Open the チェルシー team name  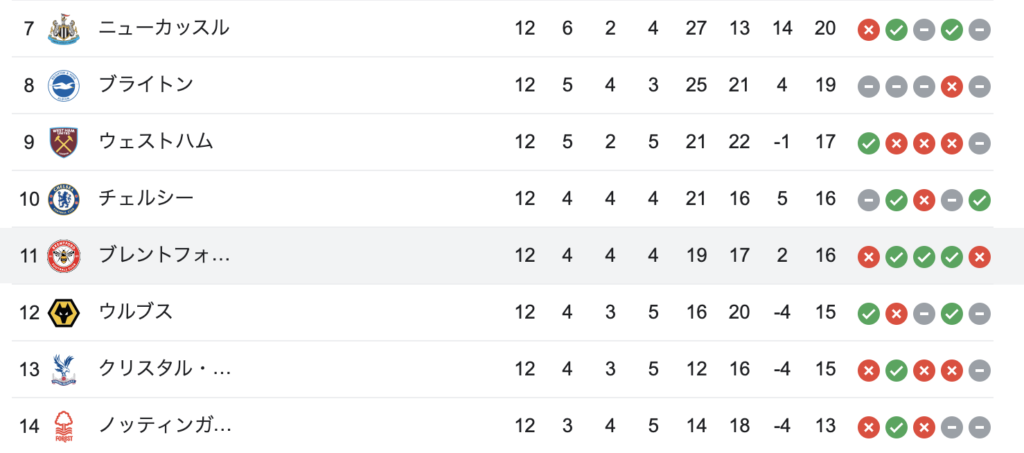146,198
